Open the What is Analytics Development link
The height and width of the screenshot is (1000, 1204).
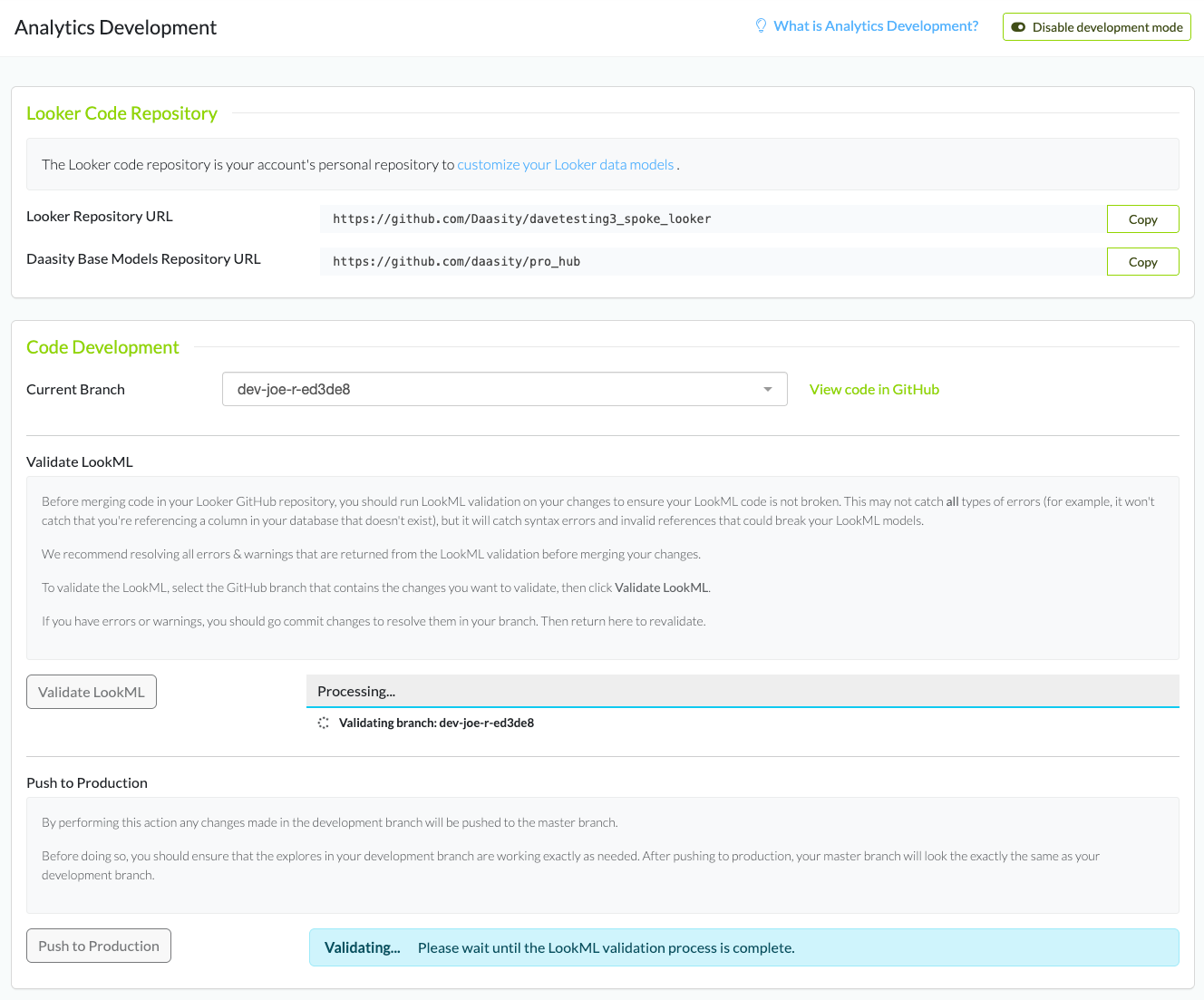pyautogui.click(x=876, y=26)
